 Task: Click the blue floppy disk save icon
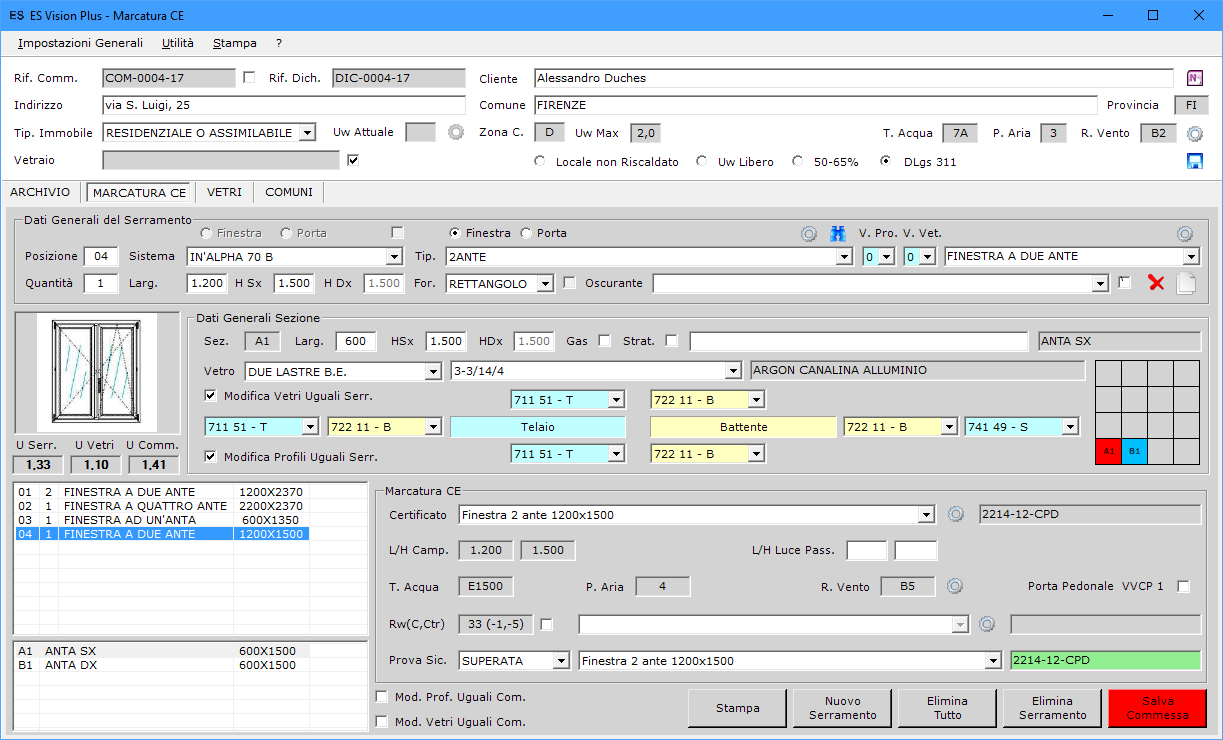coord(1194,161)
